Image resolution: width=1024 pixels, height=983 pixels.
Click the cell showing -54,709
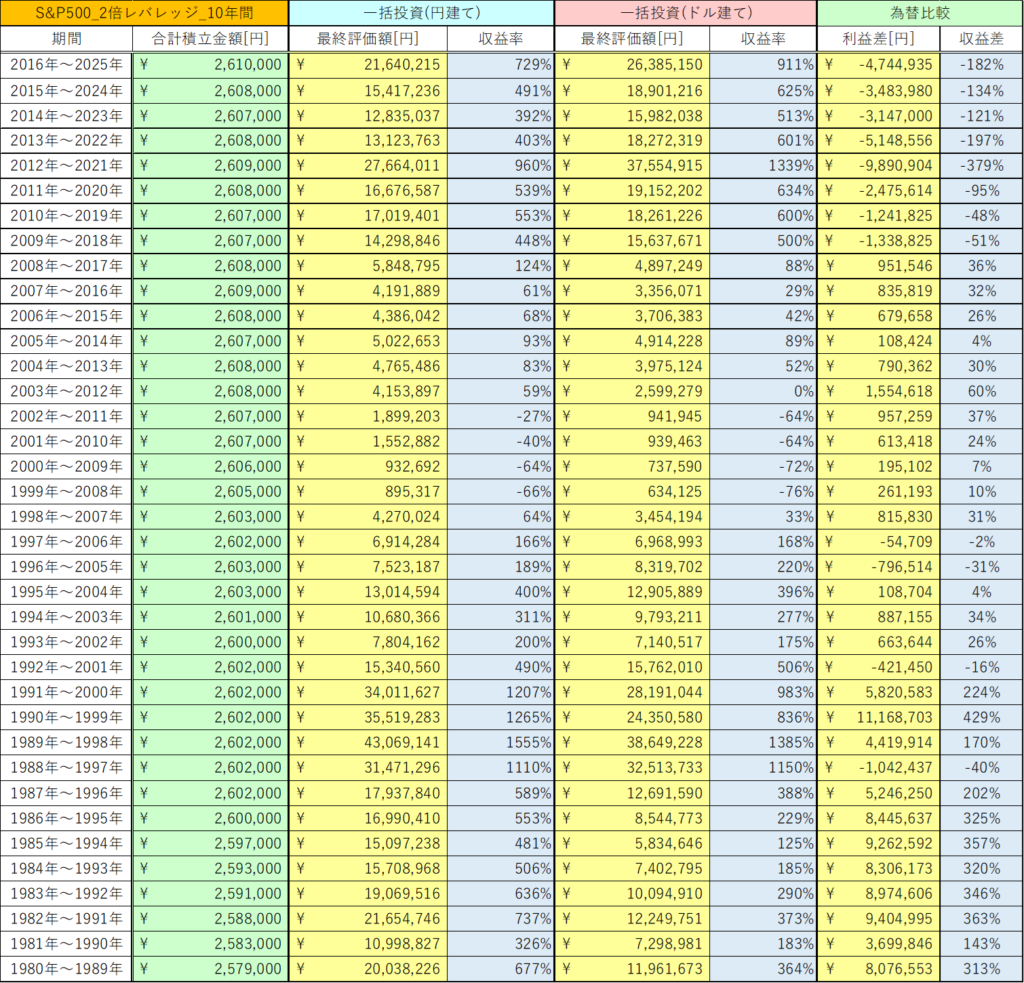[879, 542]
